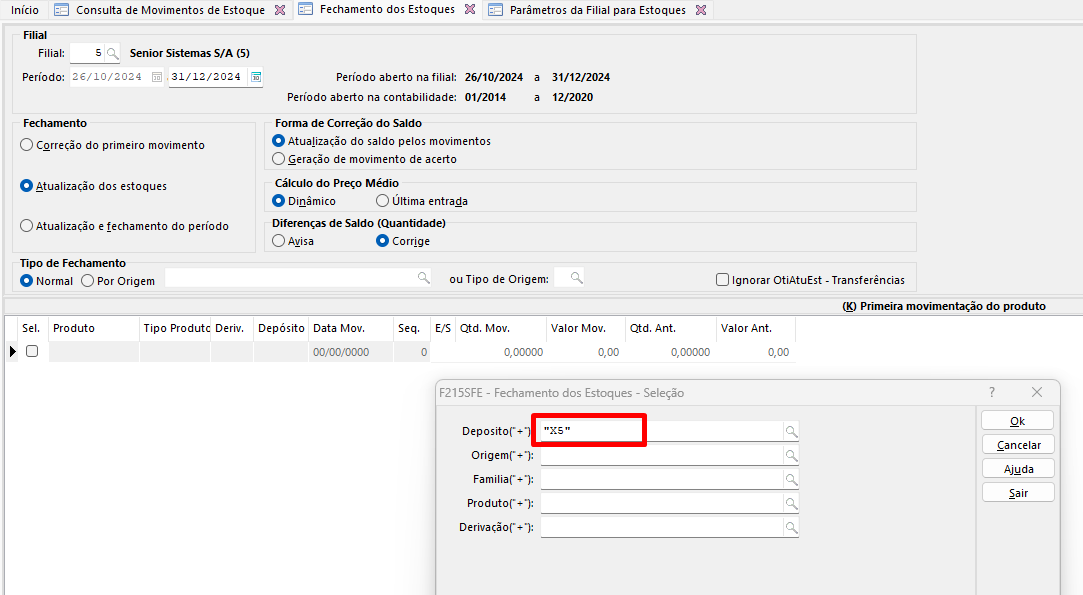
Task: Open Filial lookup magnifier icon
Action: pos(113,53)
